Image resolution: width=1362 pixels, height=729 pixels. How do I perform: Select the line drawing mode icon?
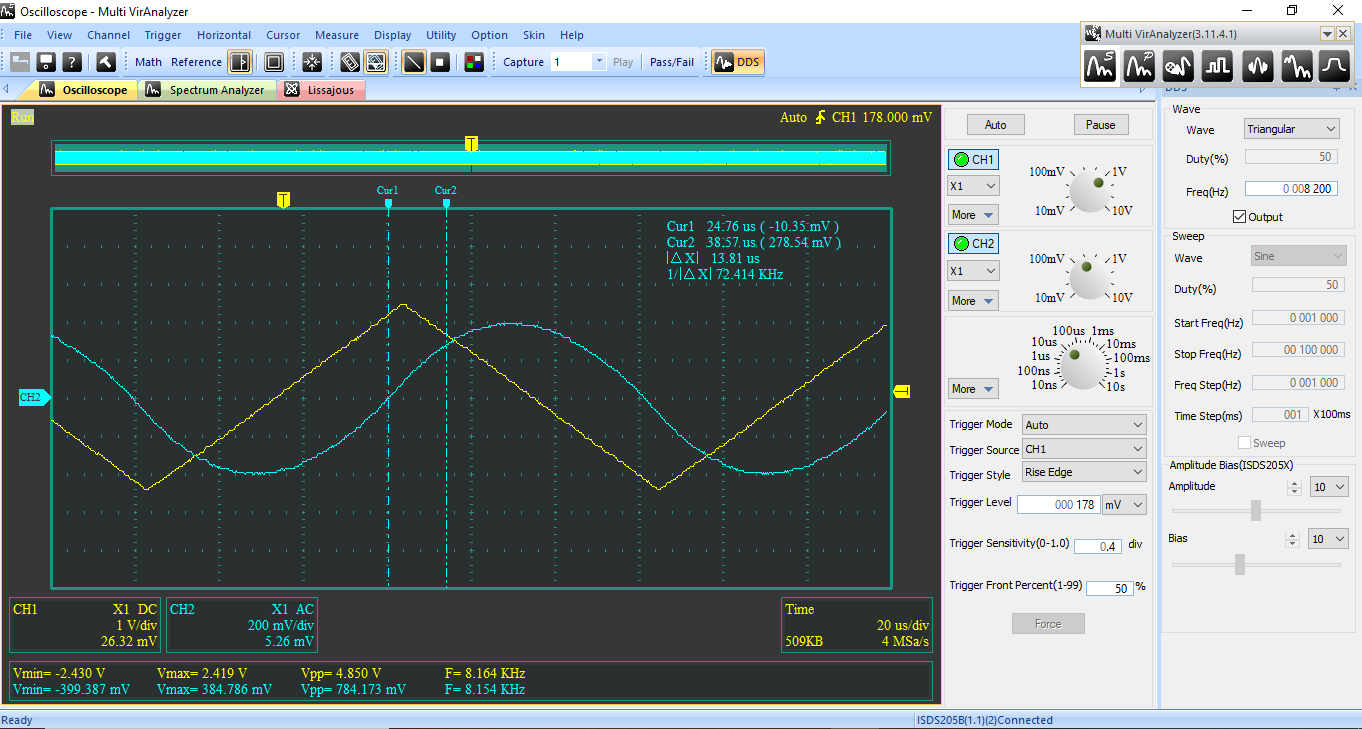point(414,62)
